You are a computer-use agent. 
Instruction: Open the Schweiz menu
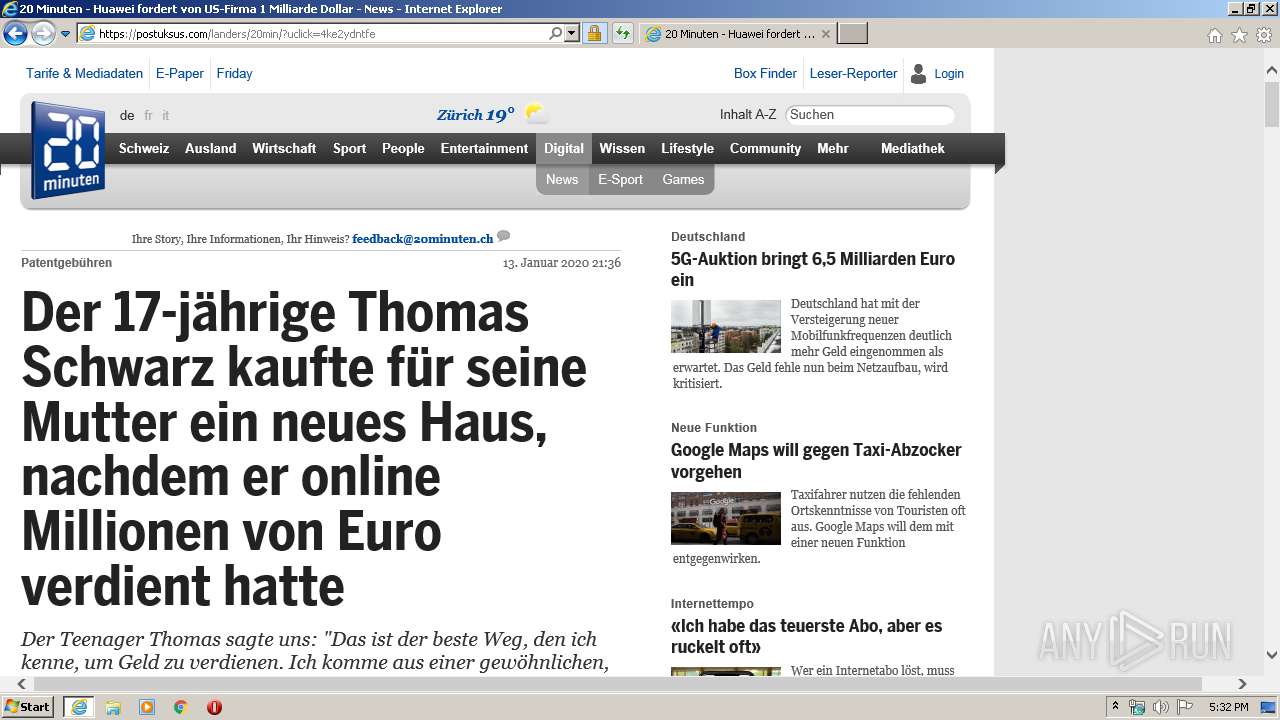click(x=144, y=148)
